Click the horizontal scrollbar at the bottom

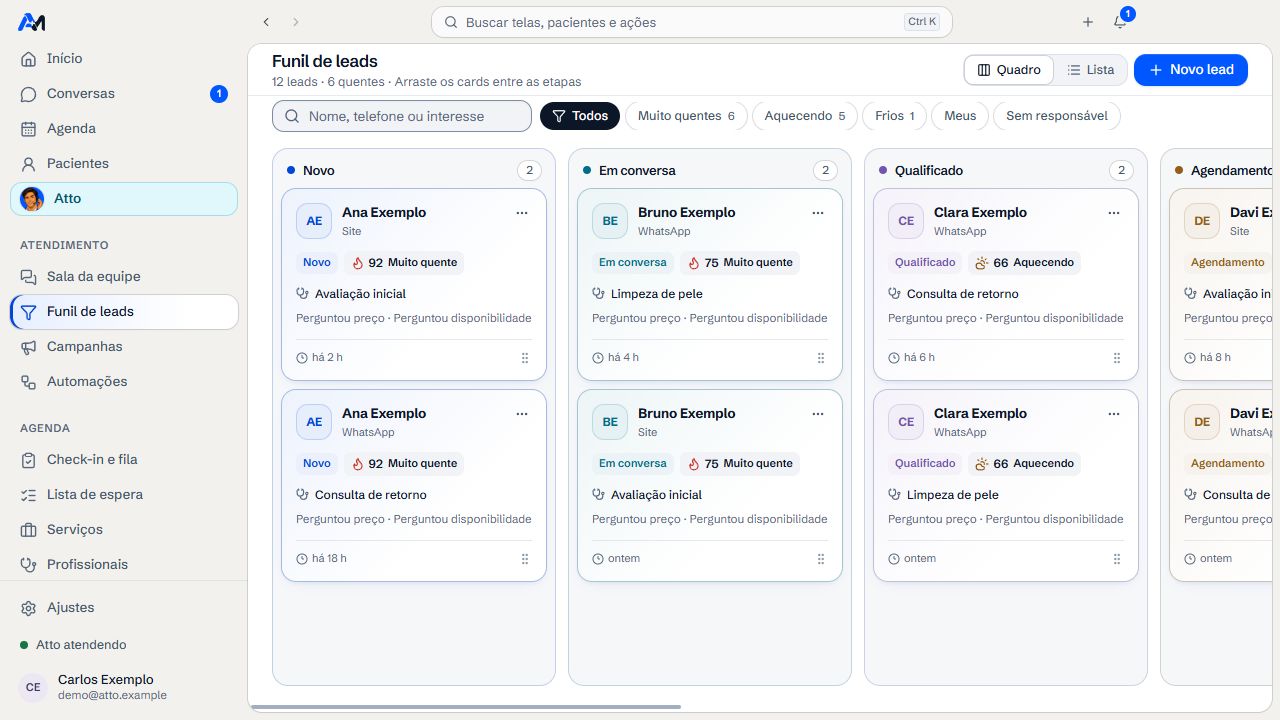[466, 707]
